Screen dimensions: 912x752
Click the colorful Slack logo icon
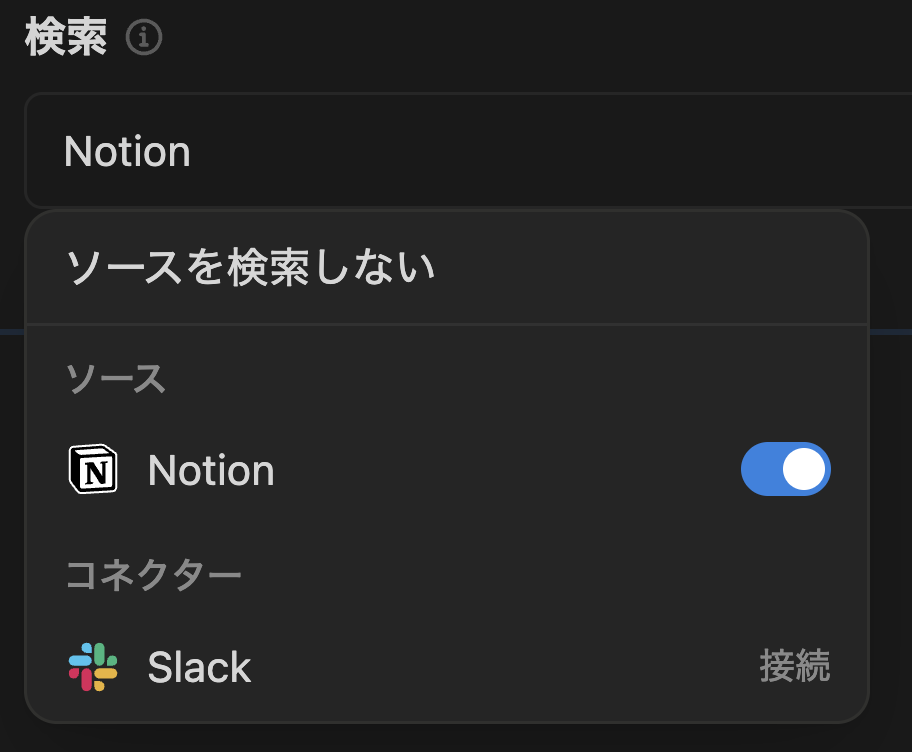pyautogui.click(x=93, y=667)
